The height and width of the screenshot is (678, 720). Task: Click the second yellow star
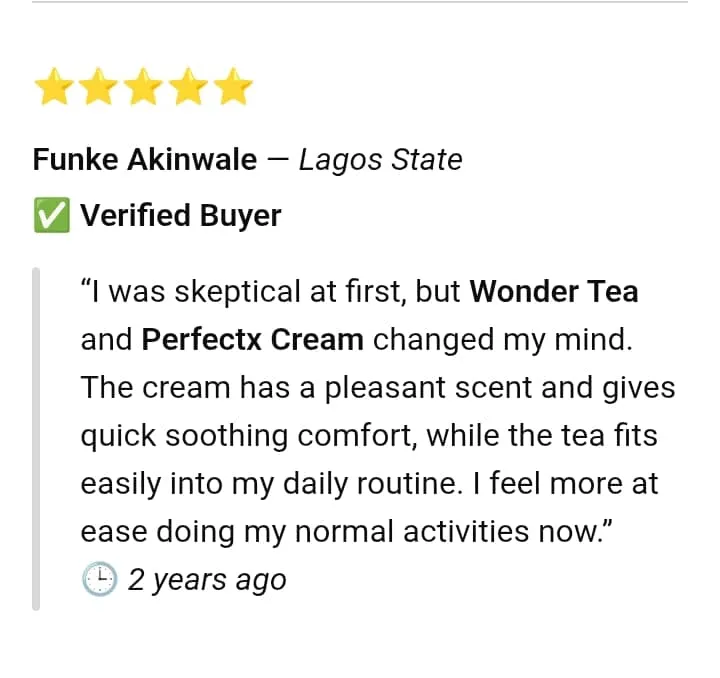coord(99,86)
